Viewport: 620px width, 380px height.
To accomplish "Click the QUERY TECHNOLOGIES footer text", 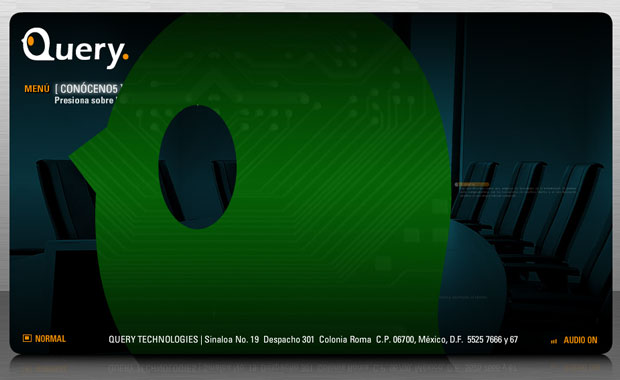I will 153,339.
